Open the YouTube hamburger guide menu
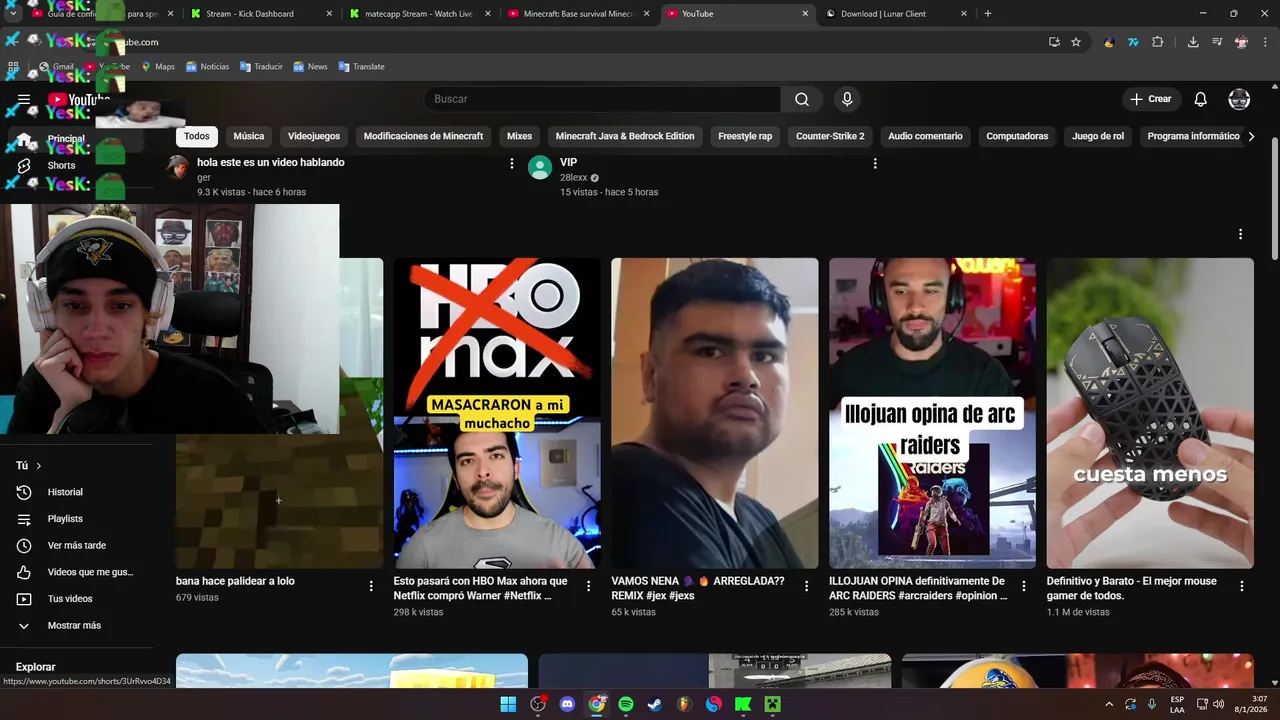 click(24, 99)
